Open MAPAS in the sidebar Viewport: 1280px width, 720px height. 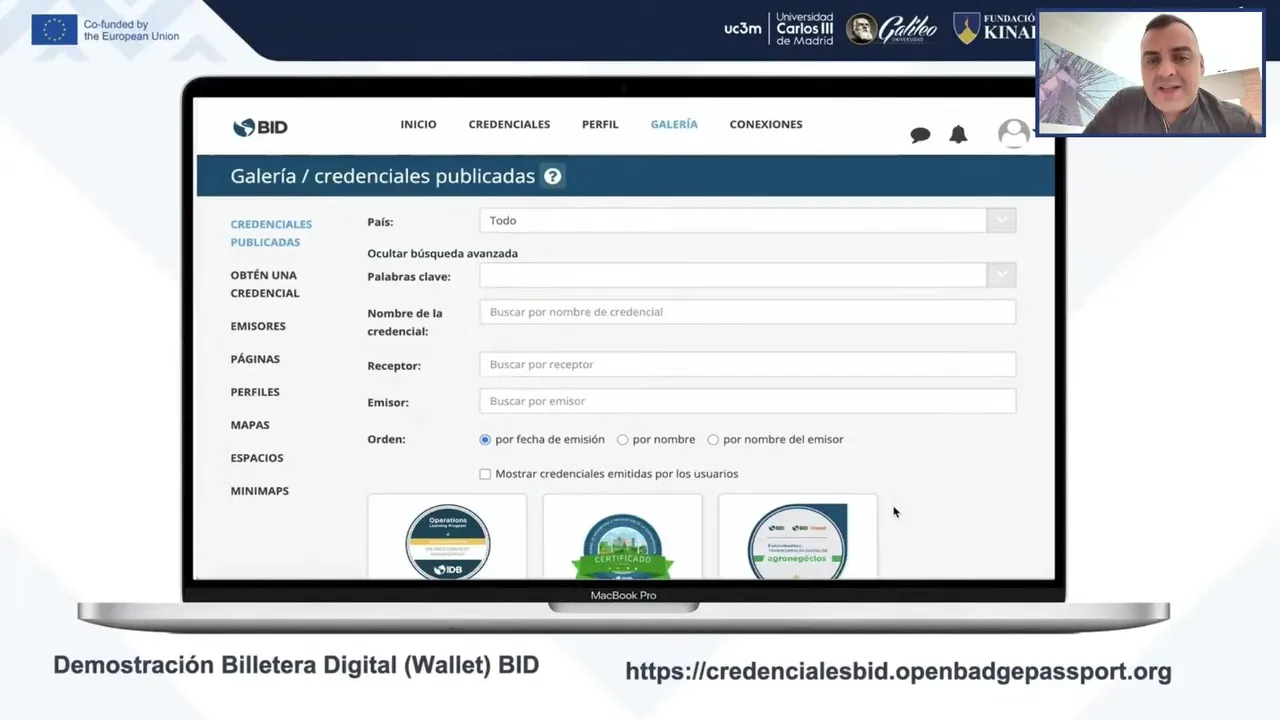click(250, 425)
